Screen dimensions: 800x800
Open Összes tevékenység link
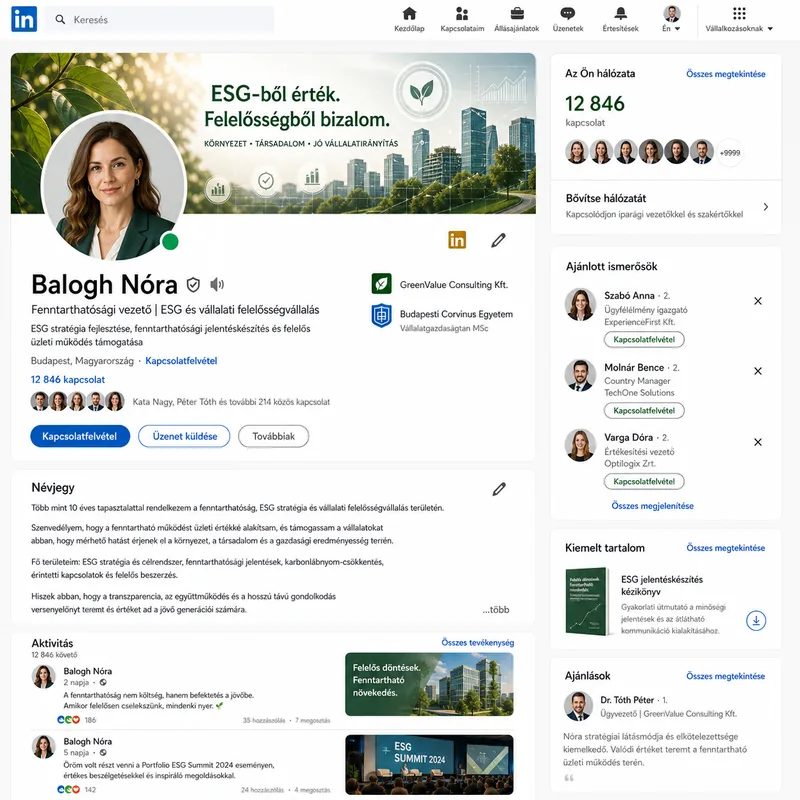point(478,642)
